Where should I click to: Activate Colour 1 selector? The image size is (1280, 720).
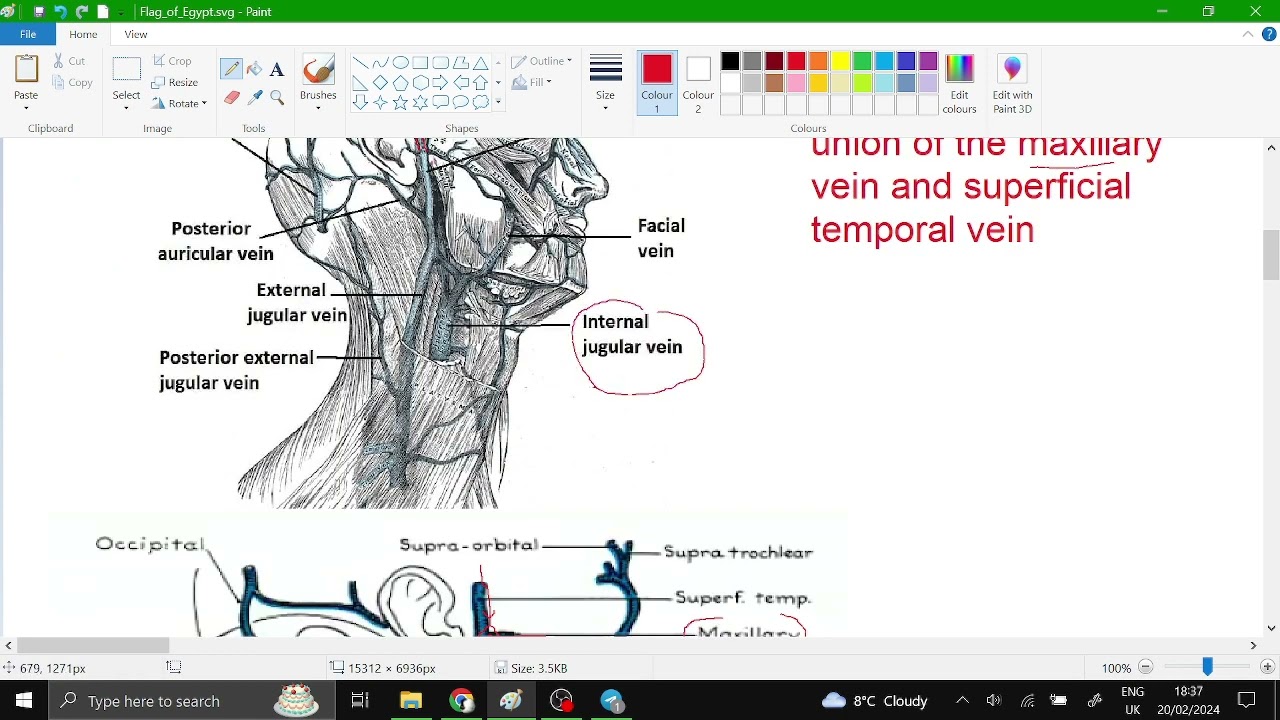657,84
